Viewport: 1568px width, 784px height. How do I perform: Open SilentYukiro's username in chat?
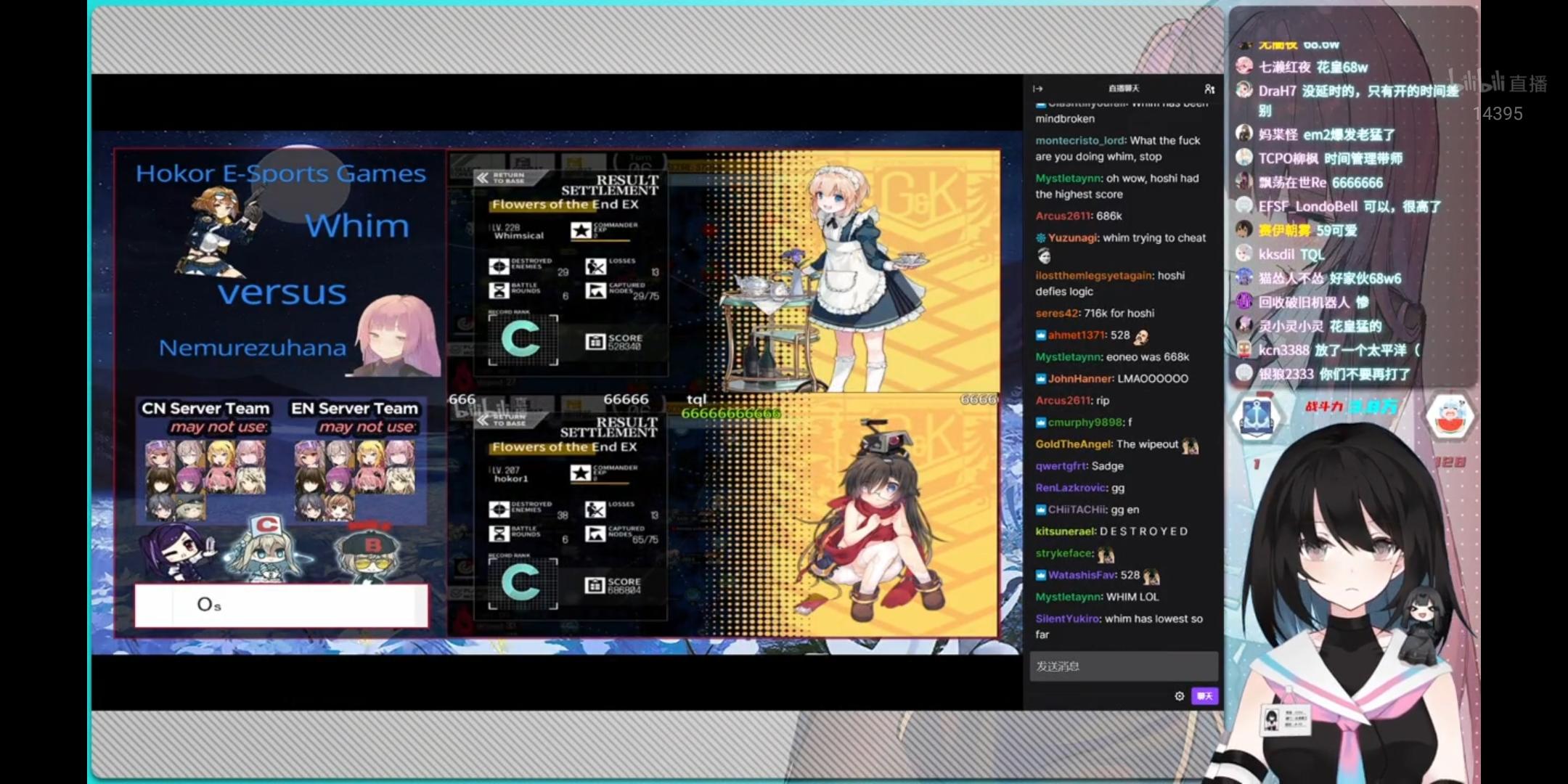click(1068, 618)
